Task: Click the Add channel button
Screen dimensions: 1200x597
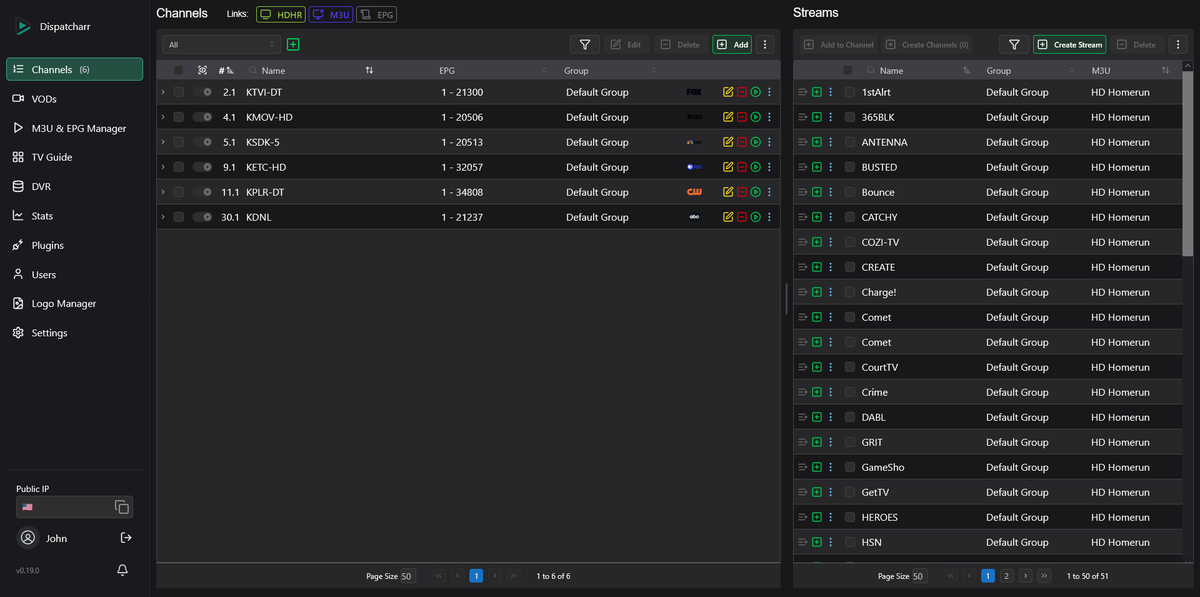Action: pyautogui.click(x=732, y=44)
